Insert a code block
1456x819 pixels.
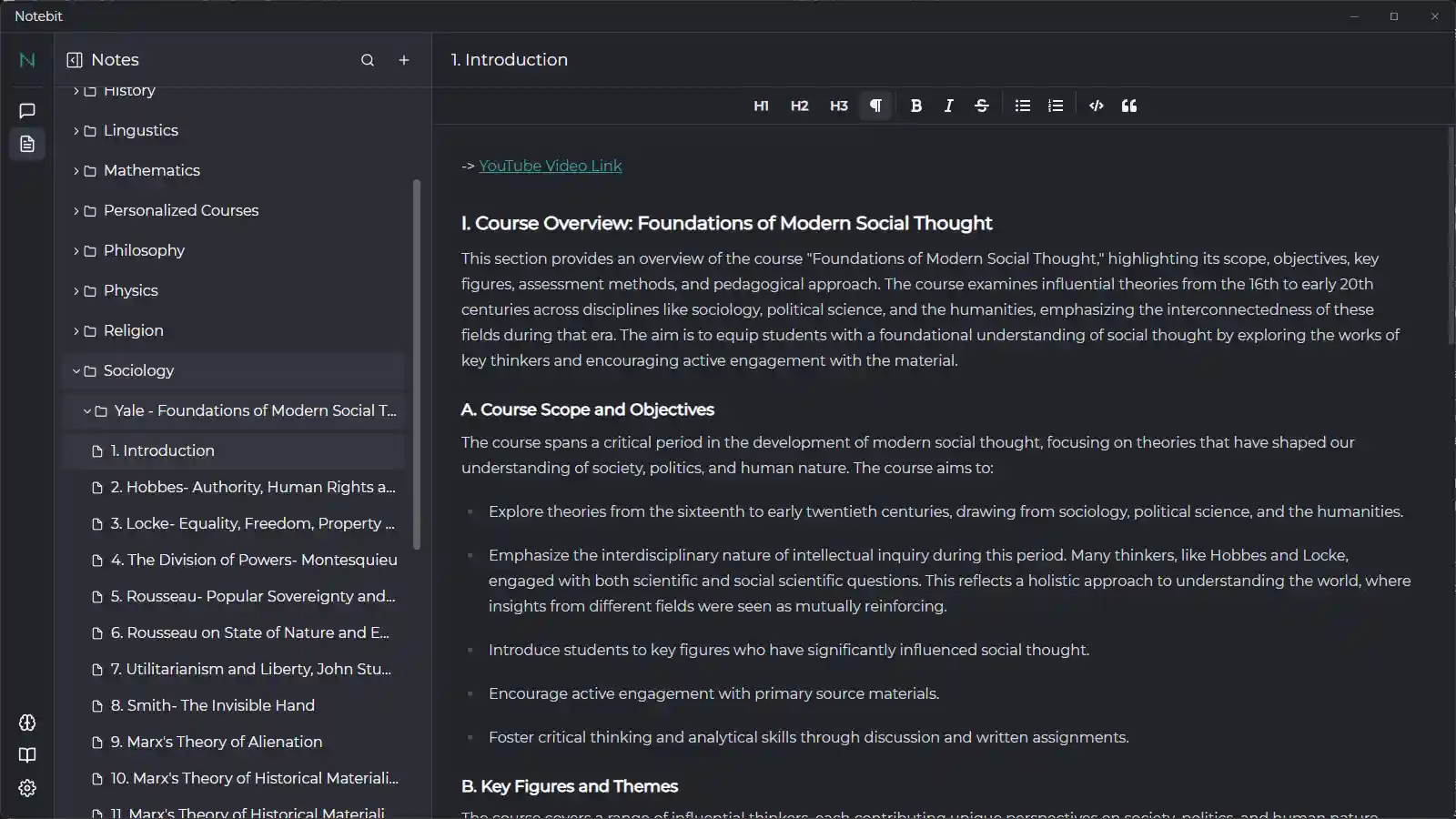pos(1095,105)
